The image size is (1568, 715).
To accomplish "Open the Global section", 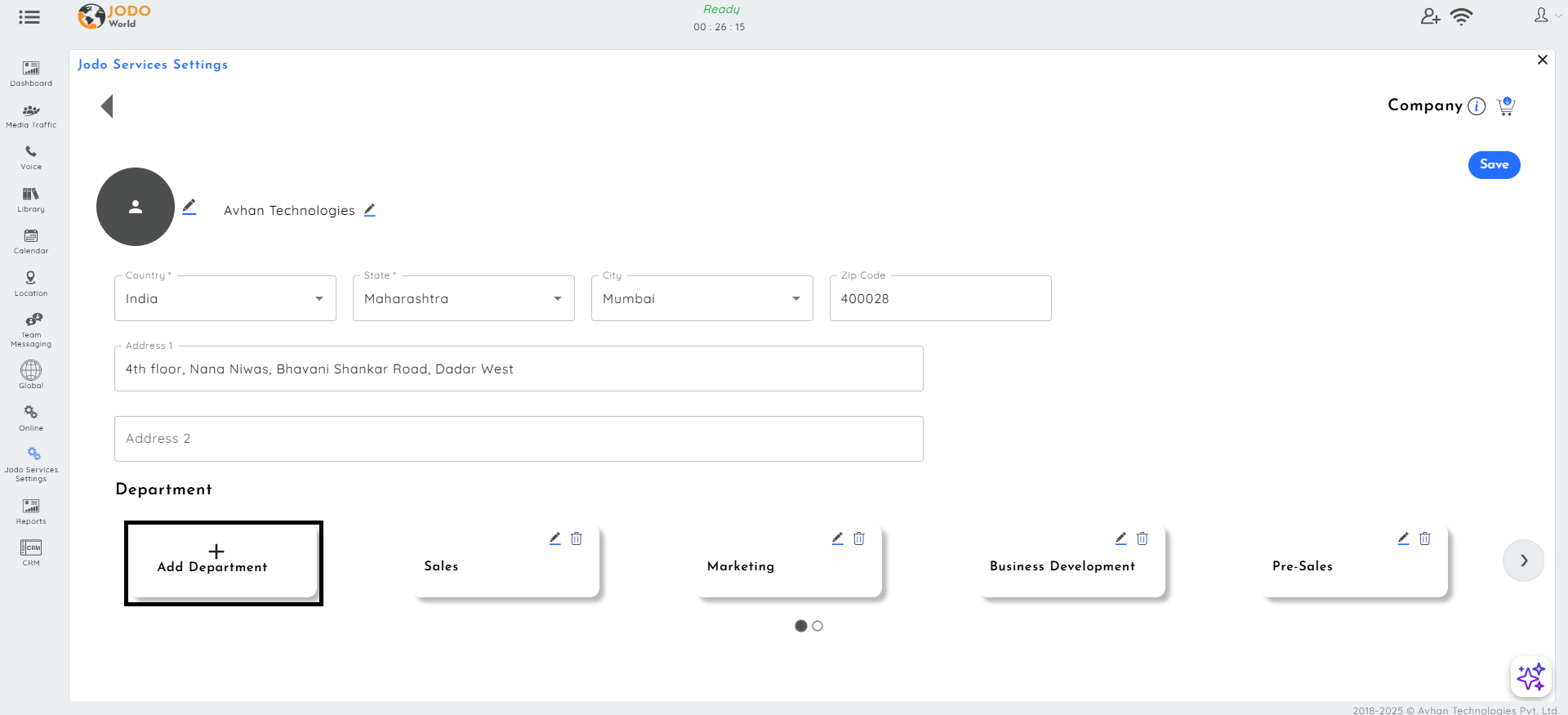I will 31,375.
